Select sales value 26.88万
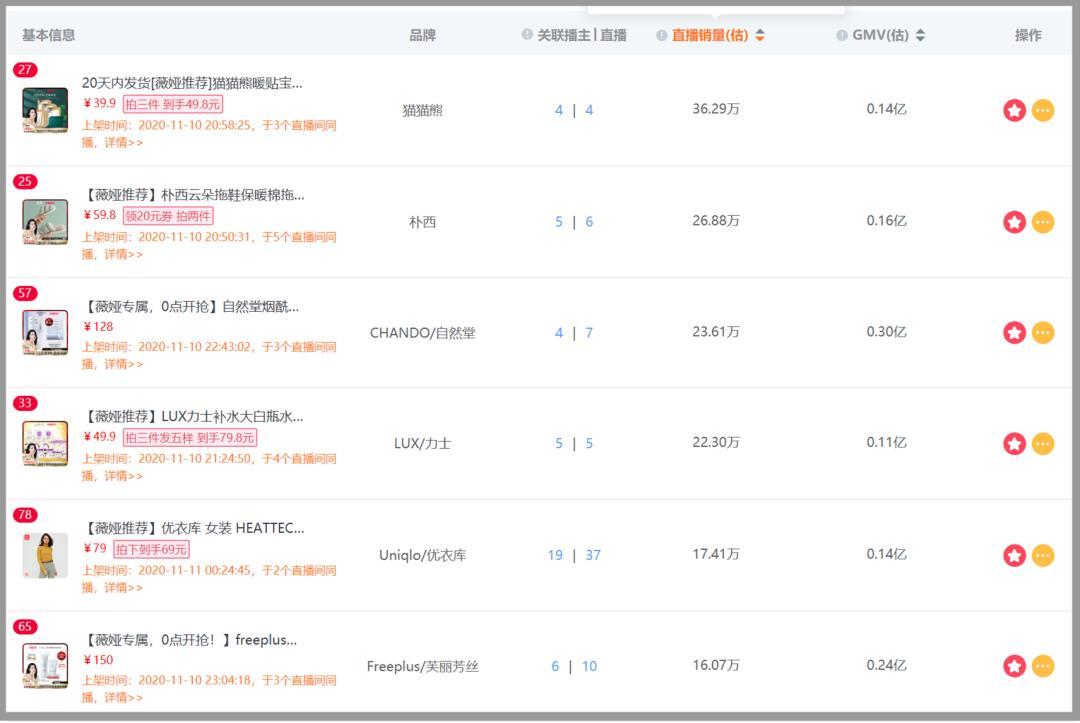The height and width of the screenshot is (723, 1080). (x=716, y=220)
